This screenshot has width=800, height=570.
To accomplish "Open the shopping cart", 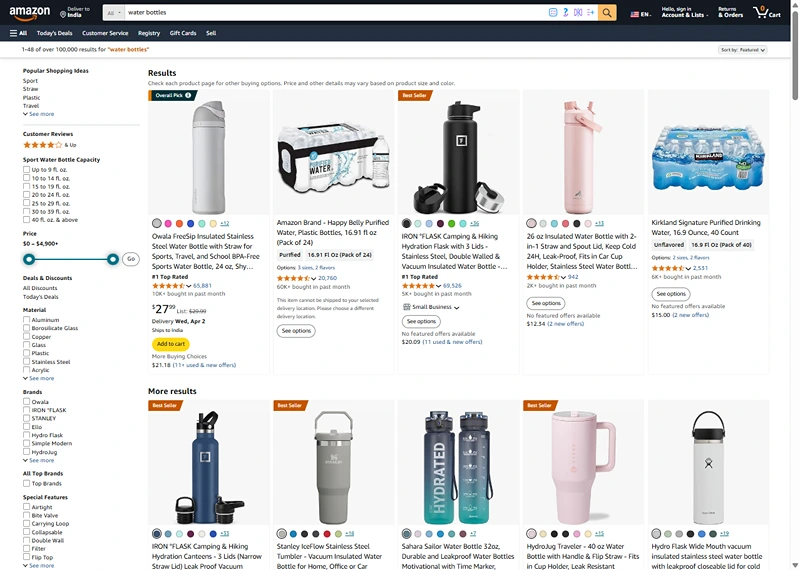I will point(764,13).
